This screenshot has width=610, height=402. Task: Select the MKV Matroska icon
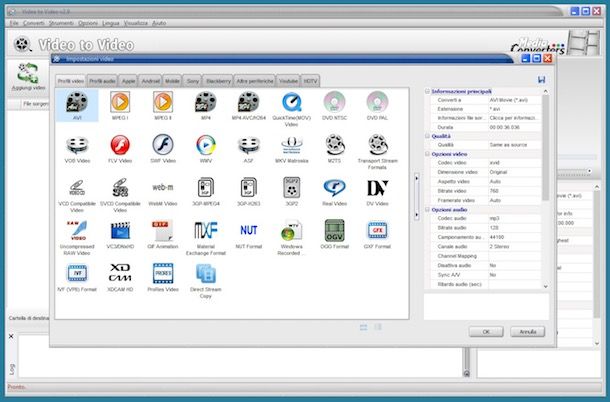[x=291, y=146]
